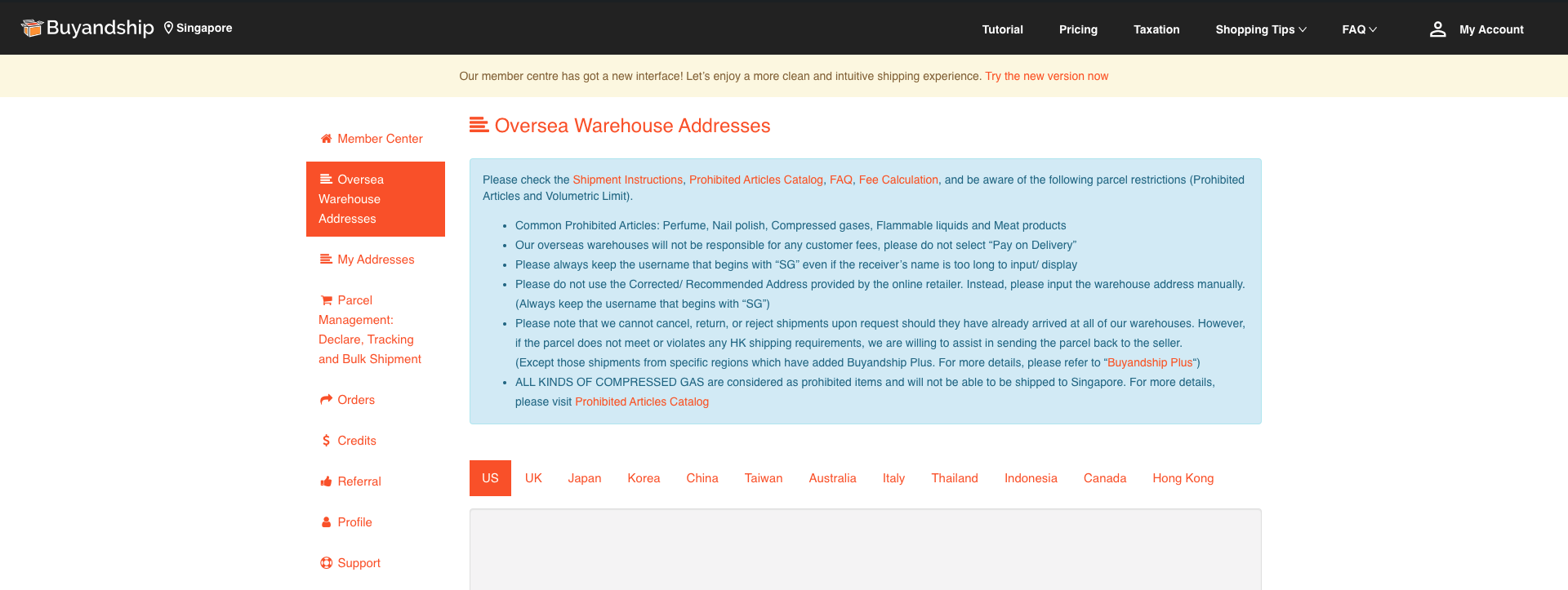The width and height of the screenshot is (1568, 590).
Task: Open Prohibited Articles Catalog link in last bullet
Action: pos(642,401)
